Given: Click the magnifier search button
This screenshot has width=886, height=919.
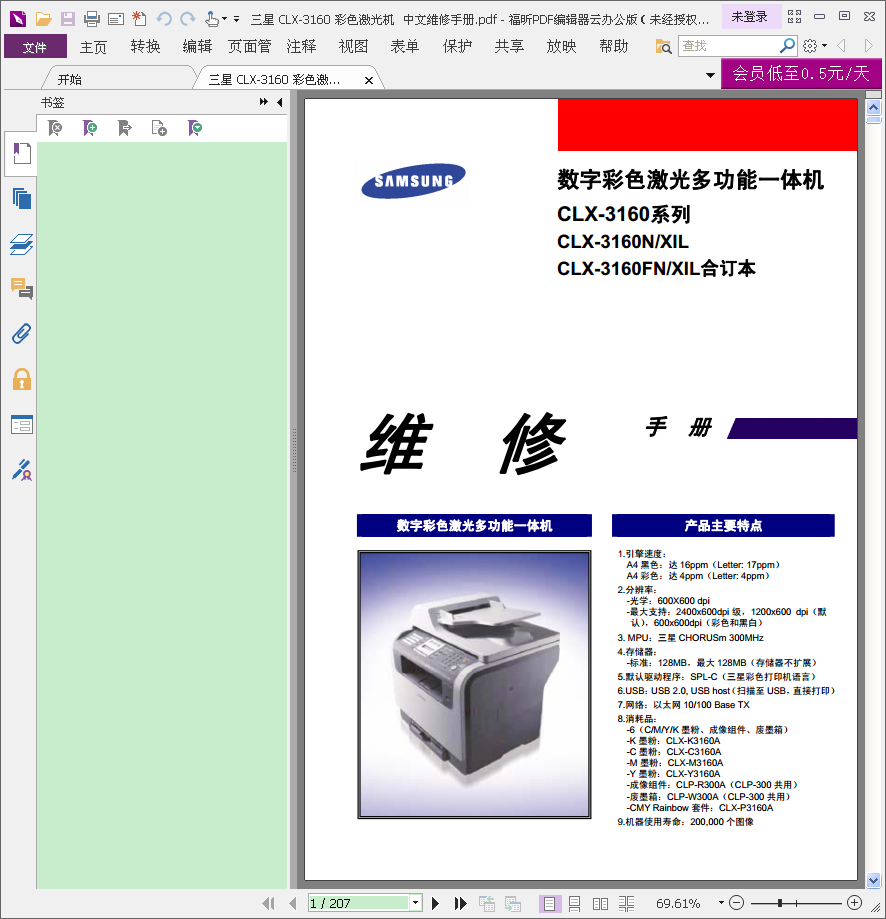Looking at the screenshot, I should (788, 45).
